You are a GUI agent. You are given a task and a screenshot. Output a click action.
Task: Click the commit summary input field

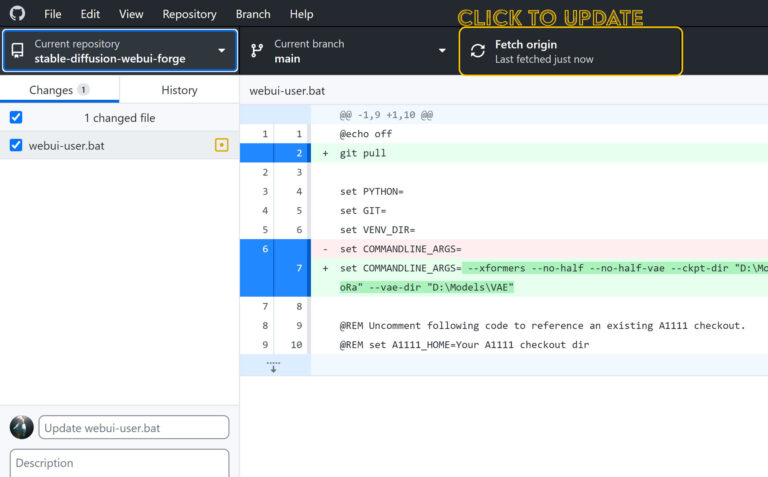[x=134, y=428]
